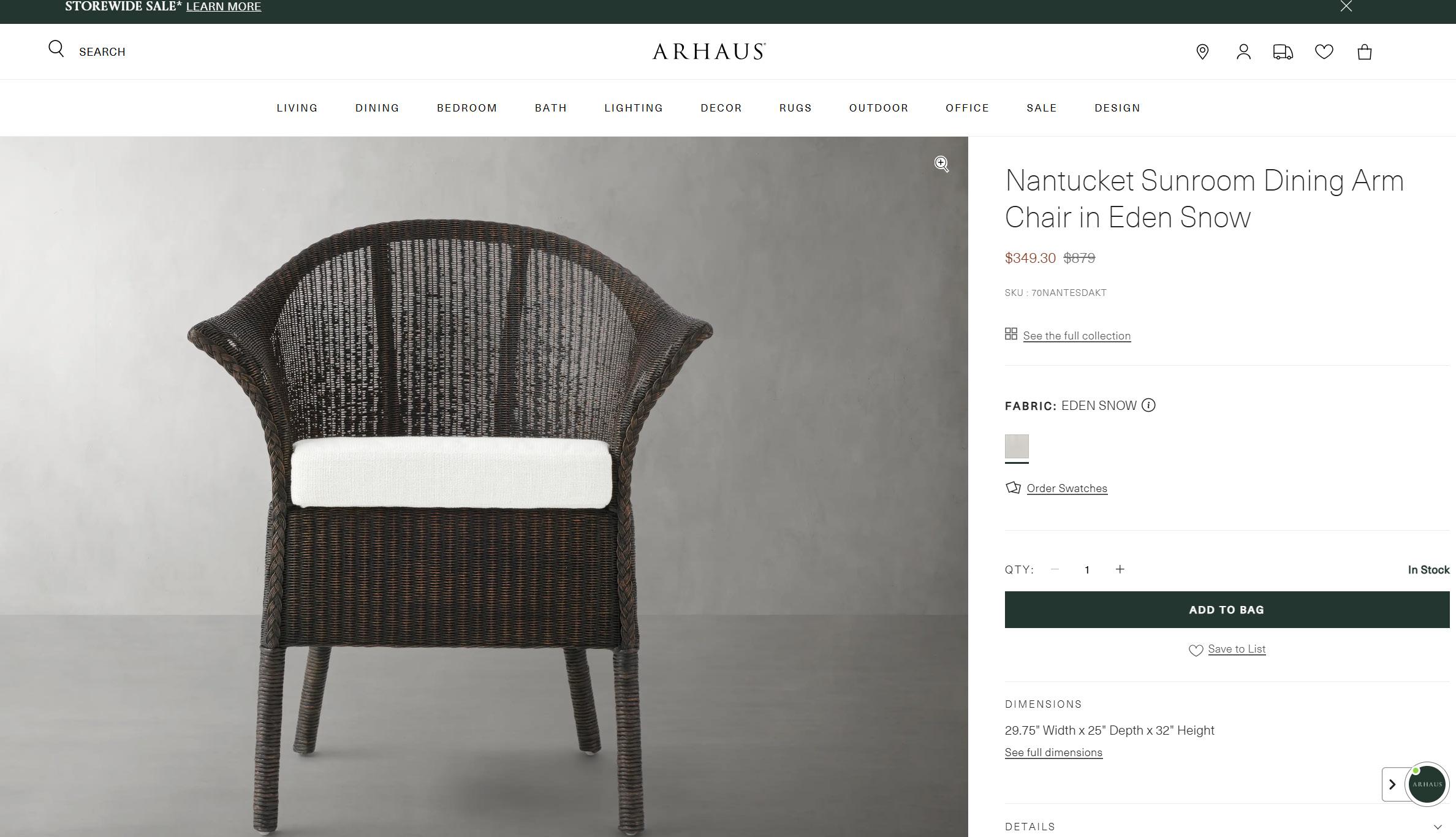1456x837 pixels.
Task: Decrease quantity with the minus button
Action: (x=1055, y=569)
